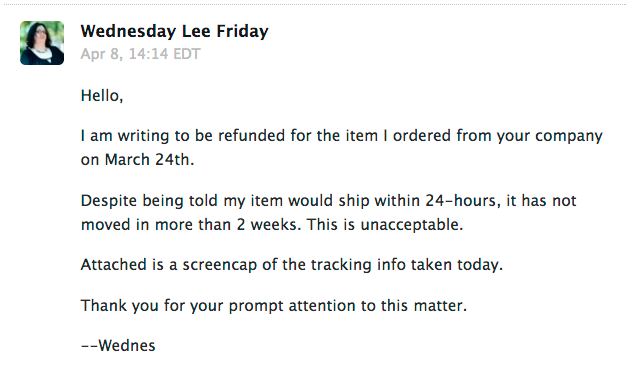Click the word "company" in the message
640x378 pixels.
coord(569,136)
